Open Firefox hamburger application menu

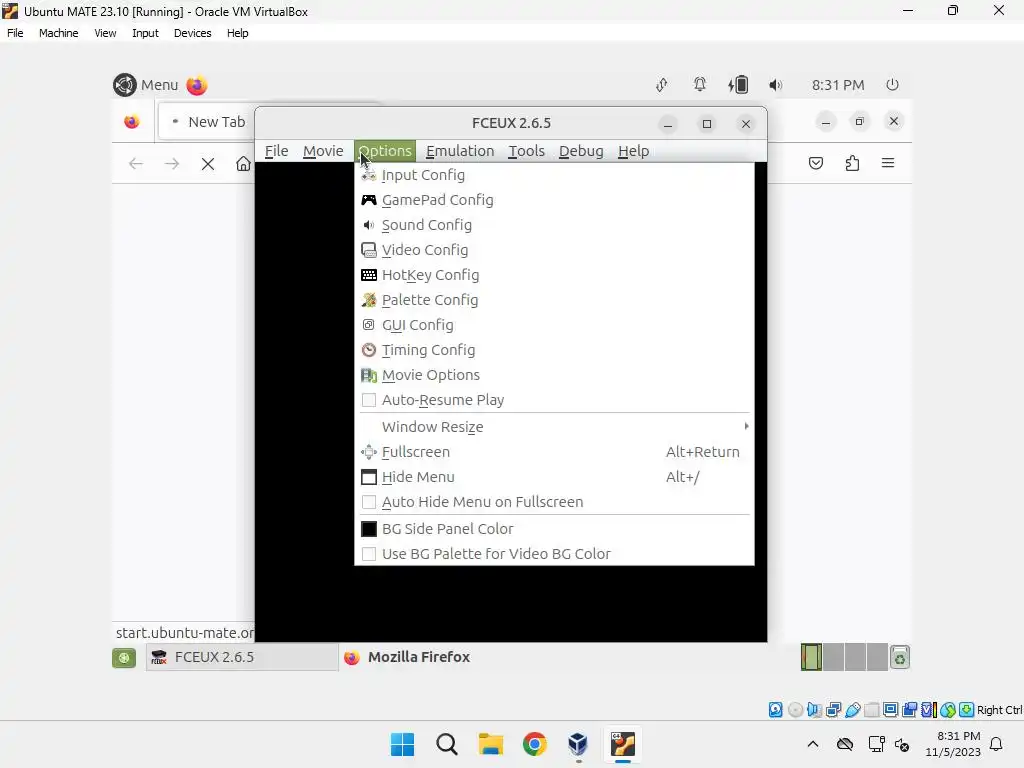[888, 163]
